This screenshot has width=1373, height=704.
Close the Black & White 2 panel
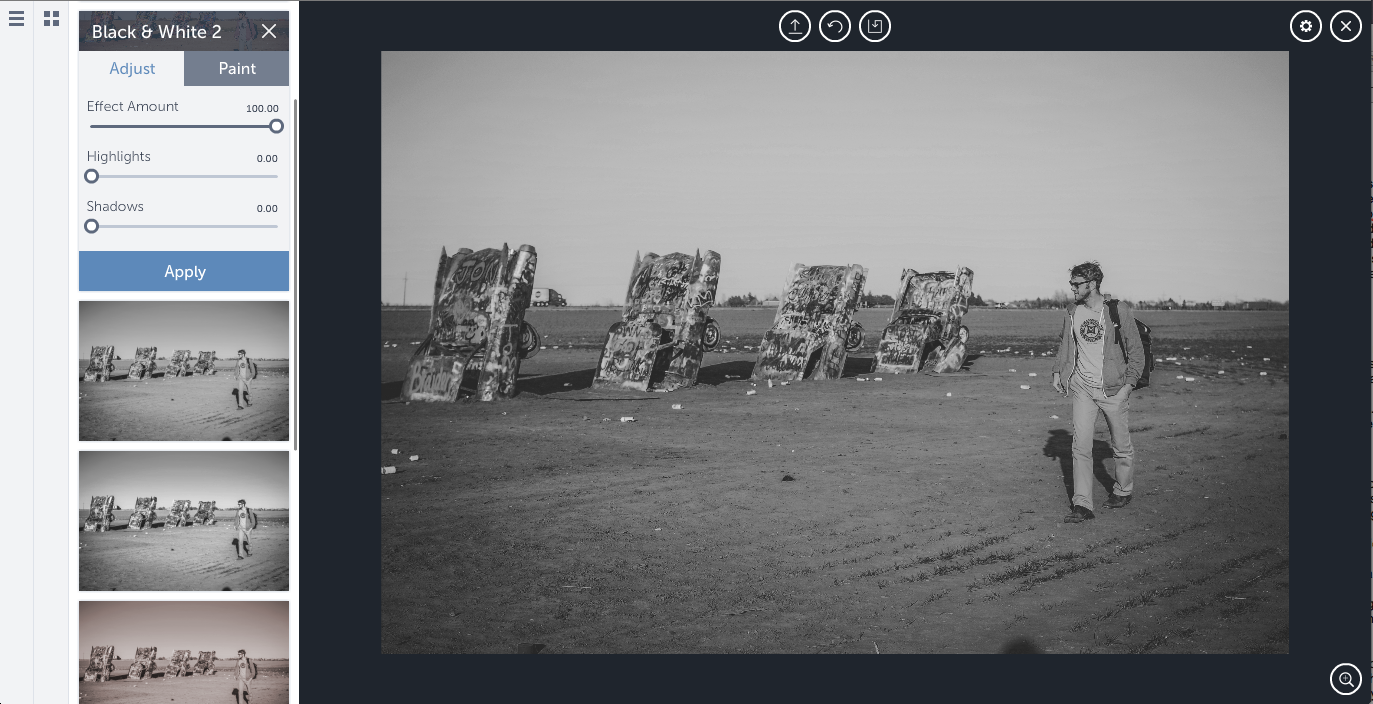[269, 31]
